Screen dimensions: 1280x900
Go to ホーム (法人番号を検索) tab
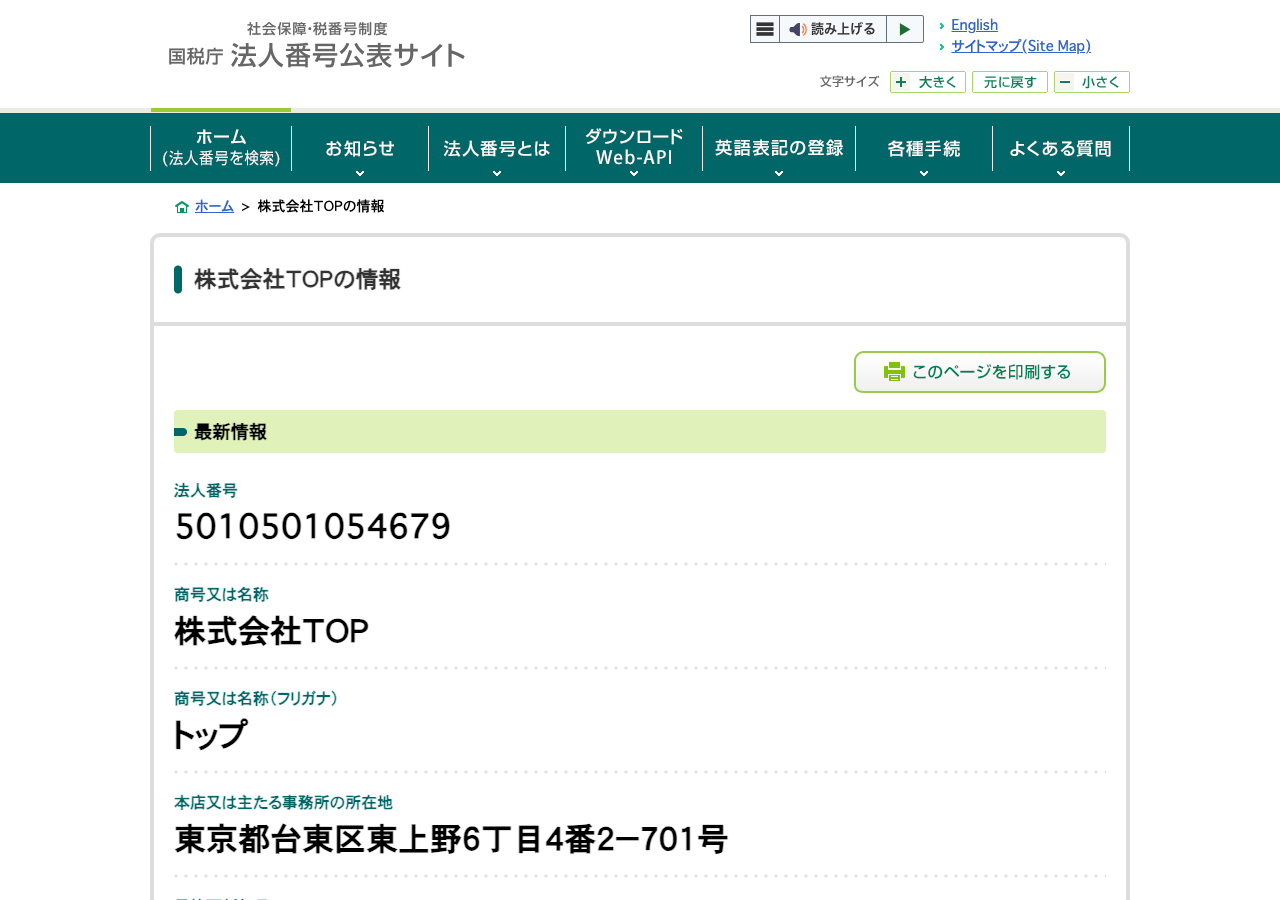[x=221, y=146]
